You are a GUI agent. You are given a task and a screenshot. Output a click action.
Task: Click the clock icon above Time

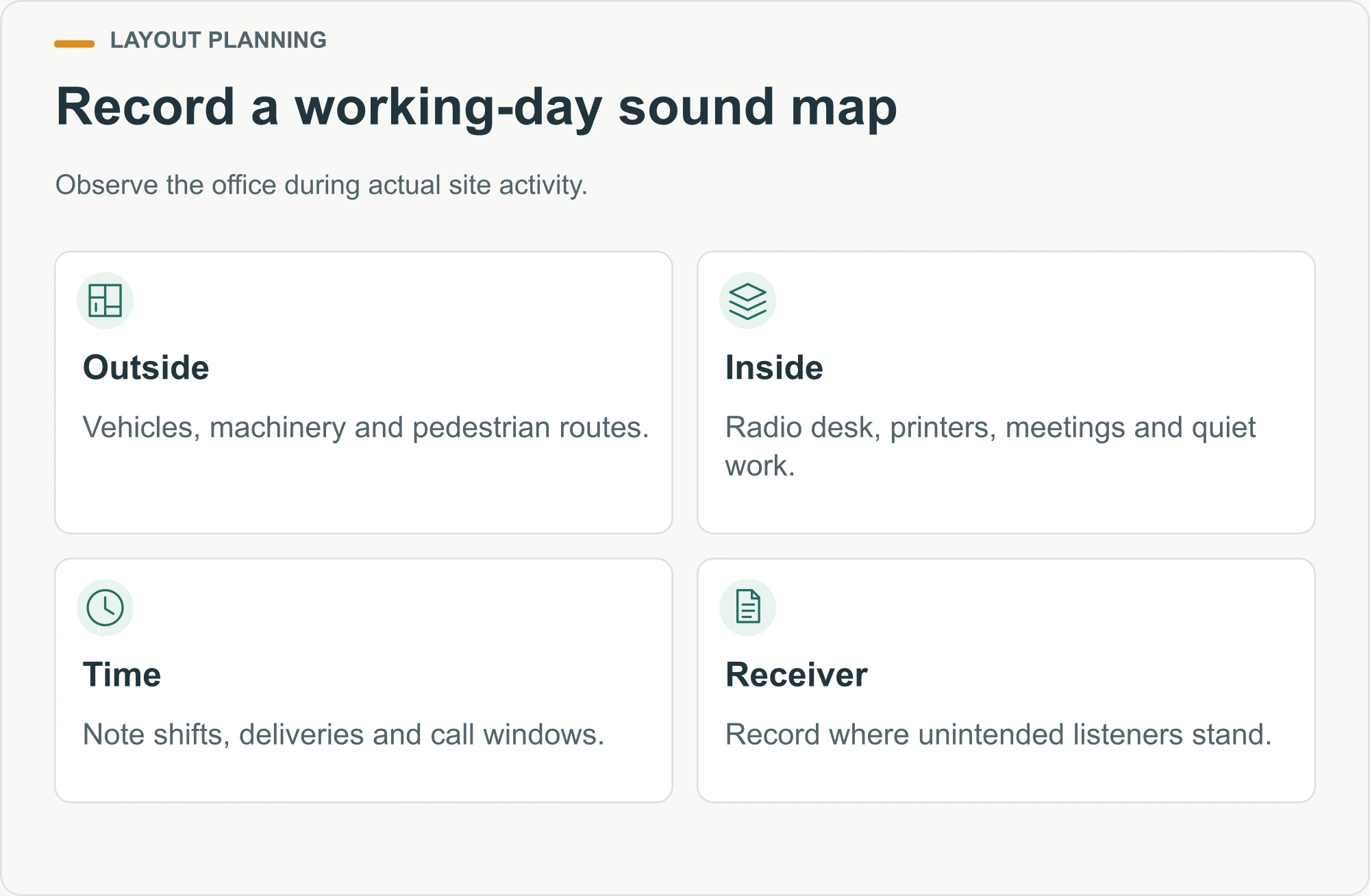[105, 608]
